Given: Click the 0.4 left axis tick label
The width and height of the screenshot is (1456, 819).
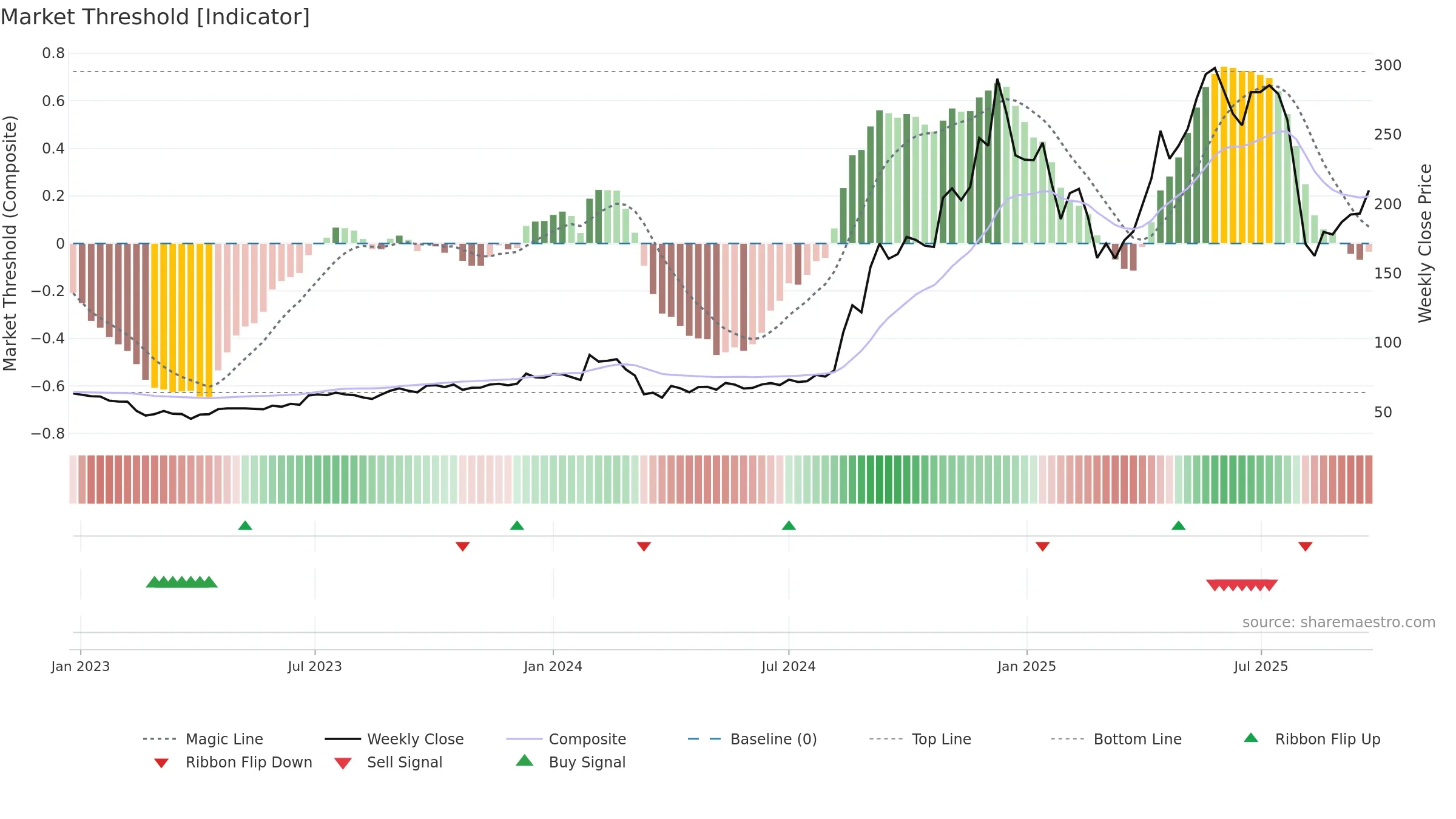Looking at the screenshot, I should pyautogui.click(x=53, y=148).
